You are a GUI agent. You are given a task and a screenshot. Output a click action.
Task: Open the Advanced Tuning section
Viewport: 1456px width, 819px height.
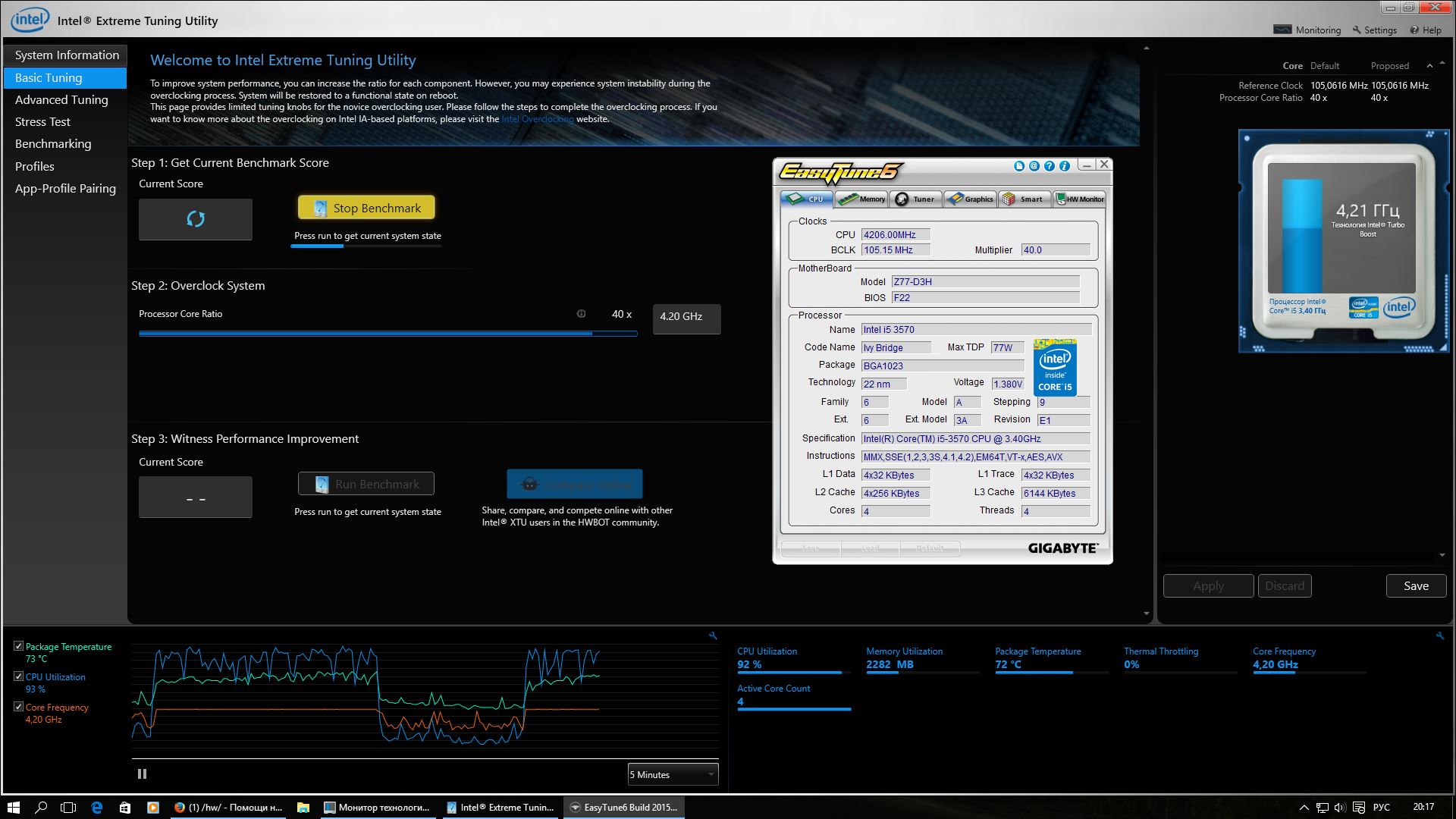click(x=61, y=99)
